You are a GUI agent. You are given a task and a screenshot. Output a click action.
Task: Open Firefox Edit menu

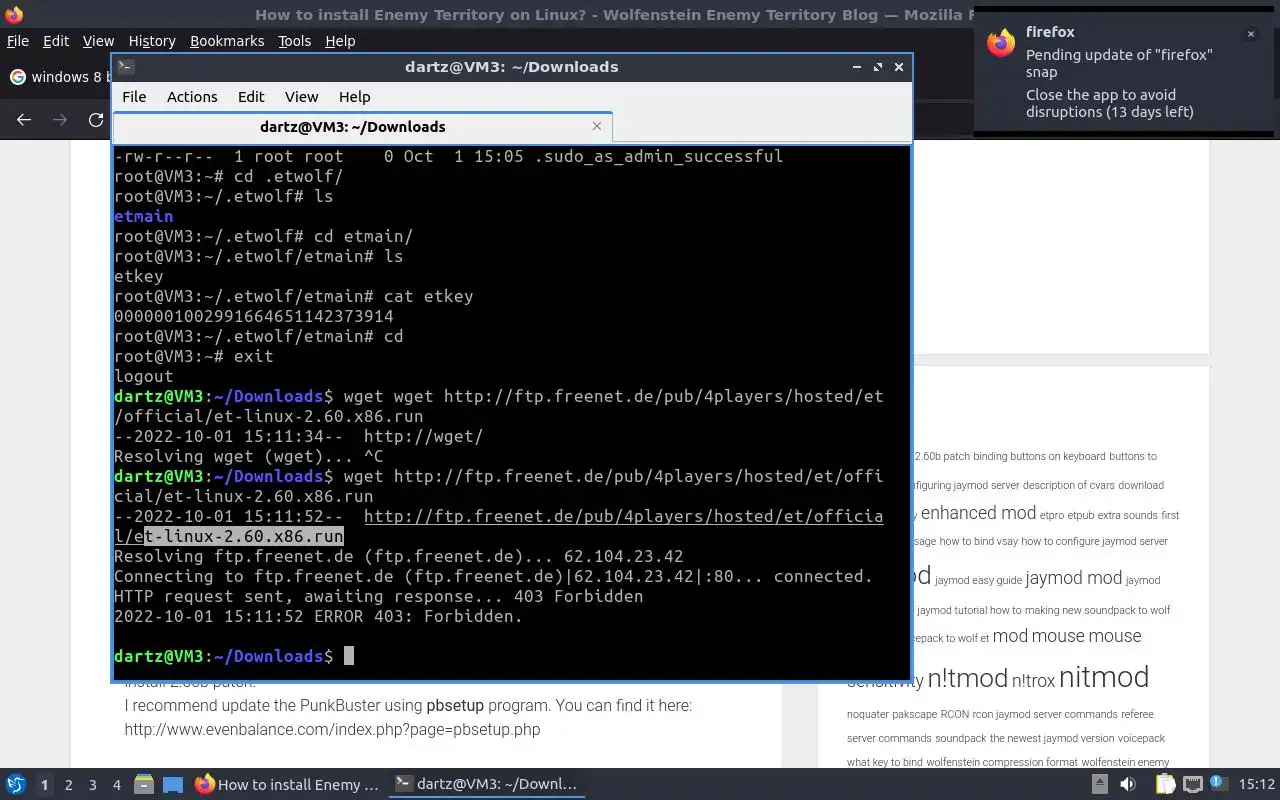56,41
